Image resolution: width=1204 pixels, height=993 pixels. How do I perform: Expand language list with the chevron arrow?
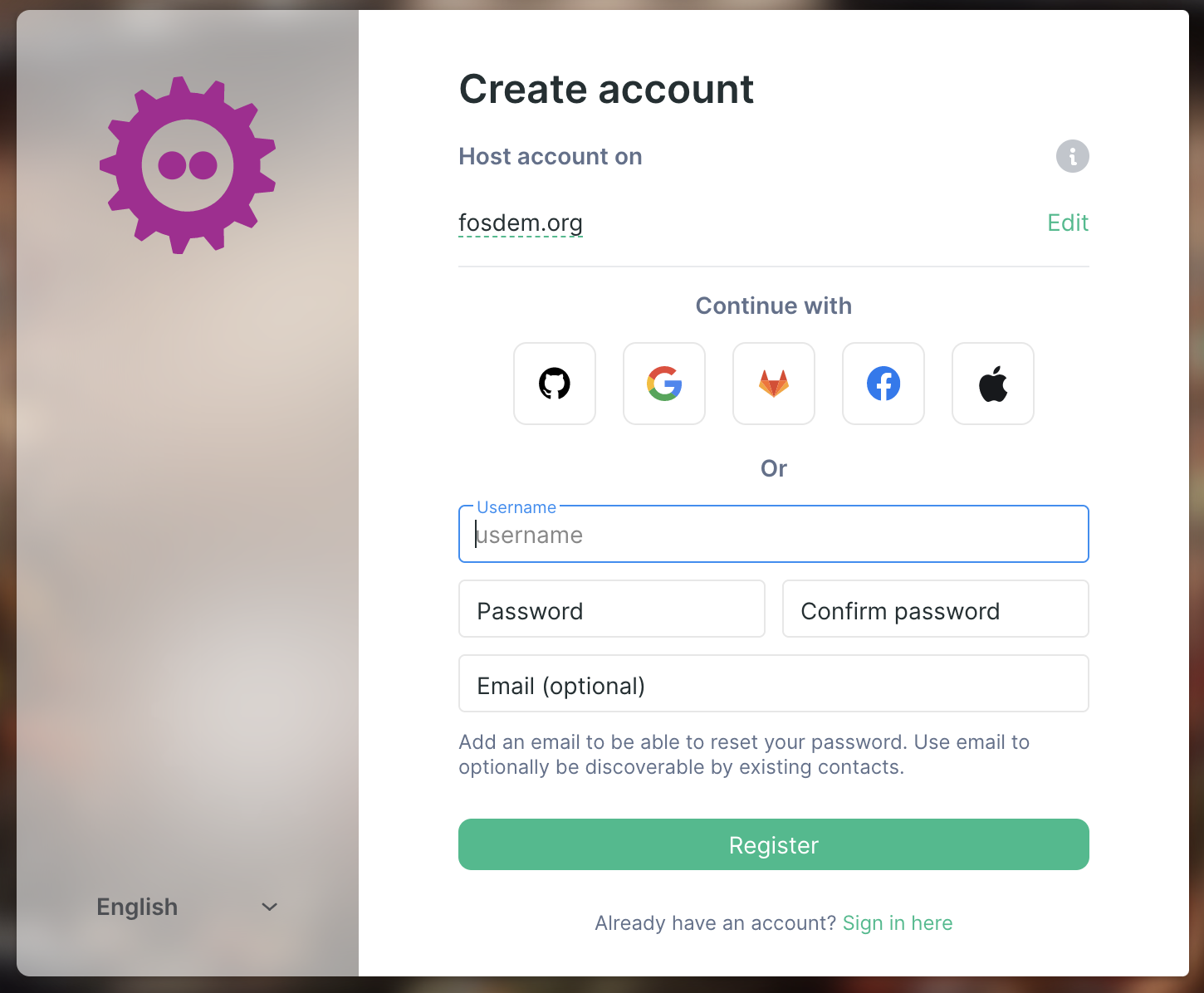click(x=269, y=907)
